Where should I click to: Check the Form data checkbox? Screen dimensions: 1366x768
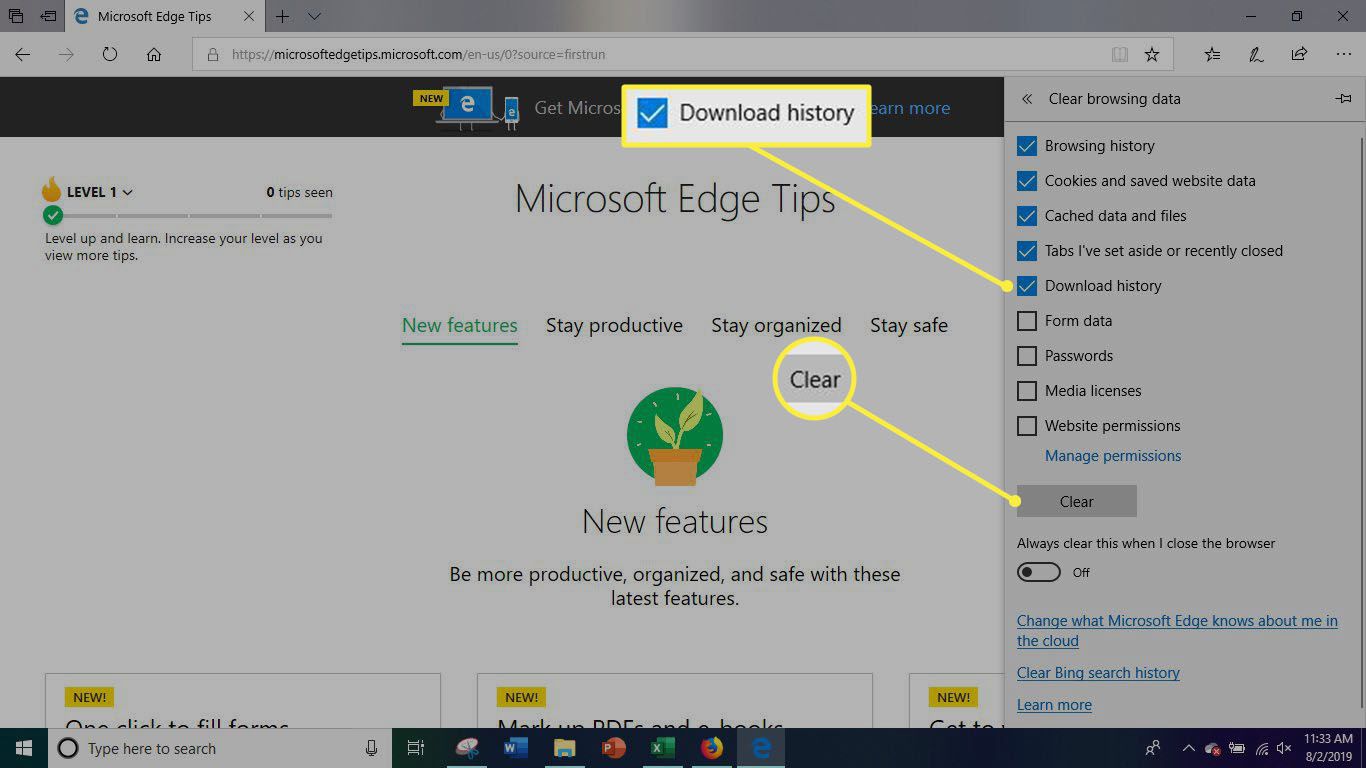click(x=1027, y=321)
